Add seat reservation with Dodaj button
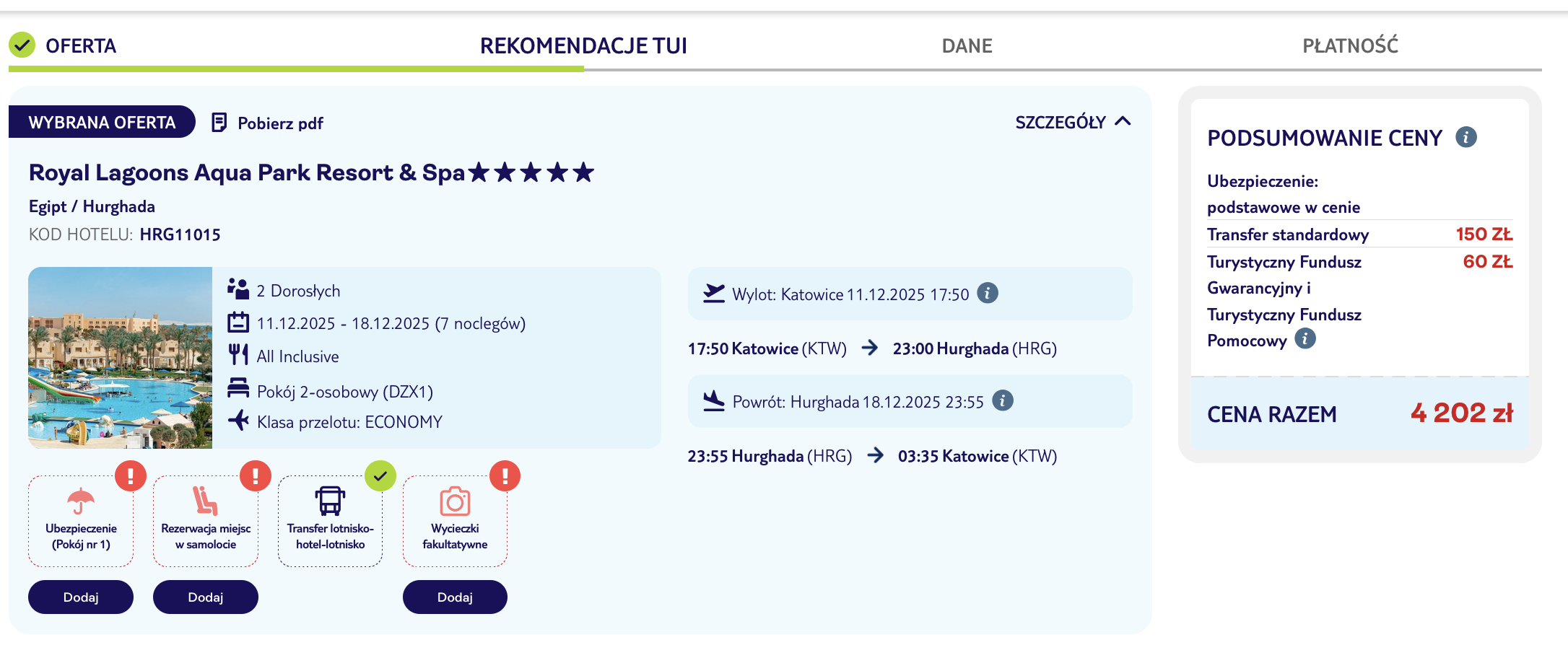Image resolution: width=1568 pixels, height=645 pixels. (x=206, y=597)
